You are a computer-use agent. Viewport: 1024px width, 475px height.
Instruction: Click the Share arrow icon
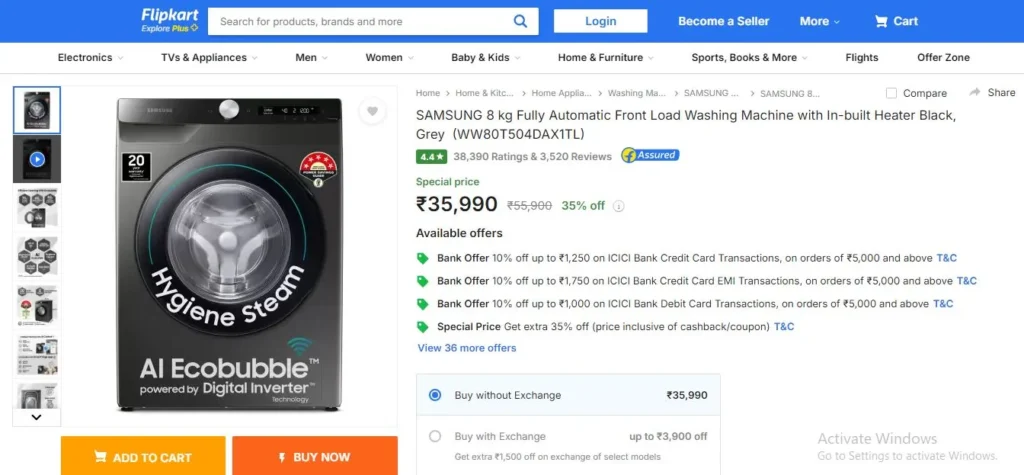click(975, 92)
